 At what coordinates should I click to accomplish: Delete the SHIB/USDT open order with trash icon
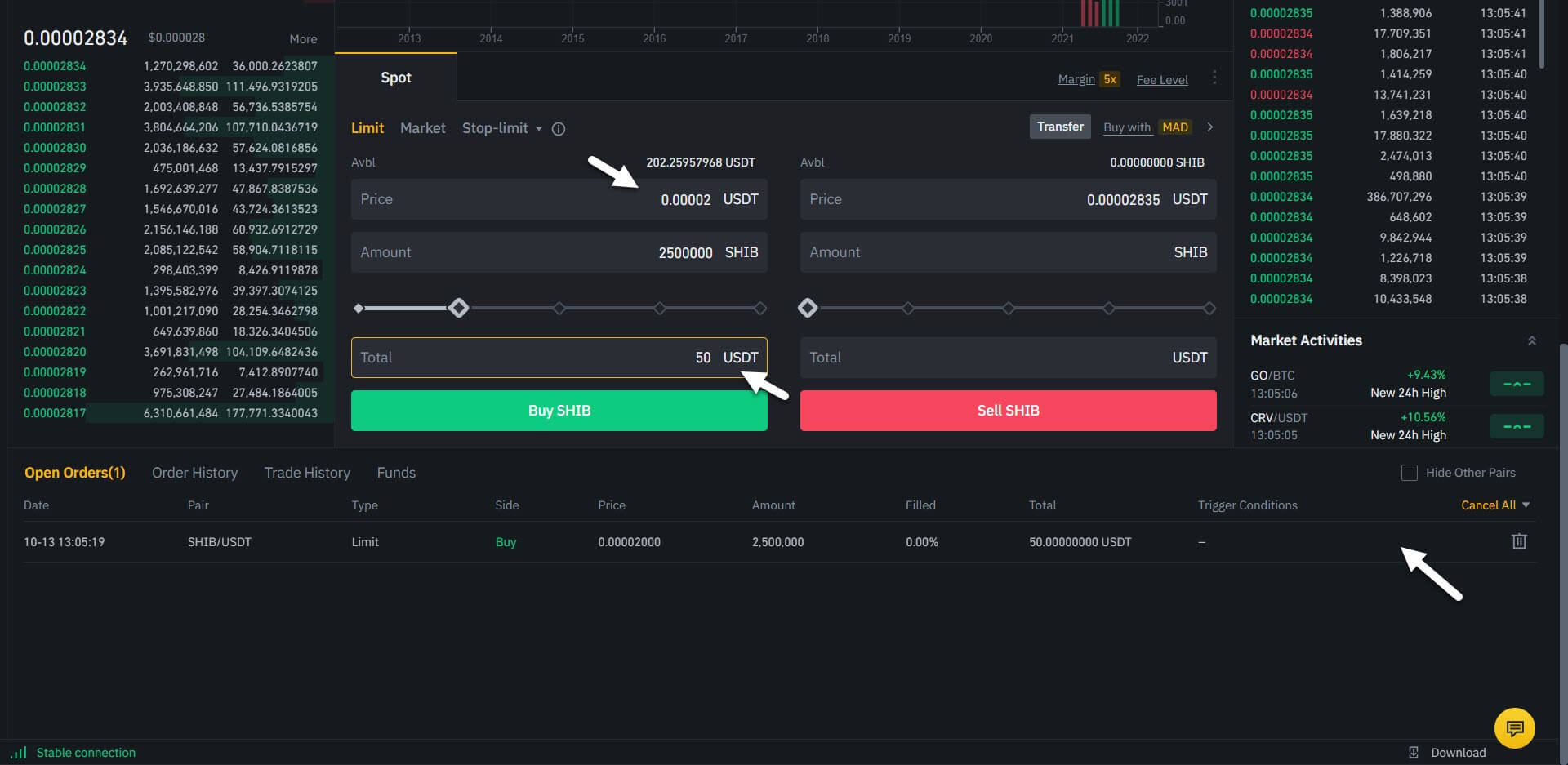[x=1518, y=541]
